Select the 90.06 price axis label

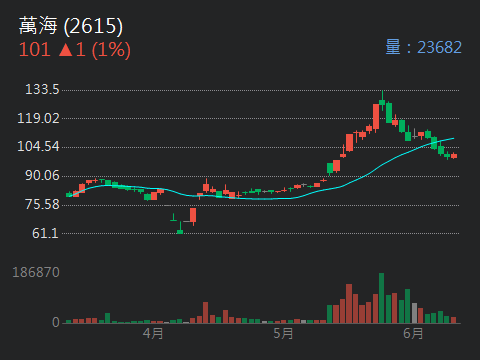[x=42, y=176]
